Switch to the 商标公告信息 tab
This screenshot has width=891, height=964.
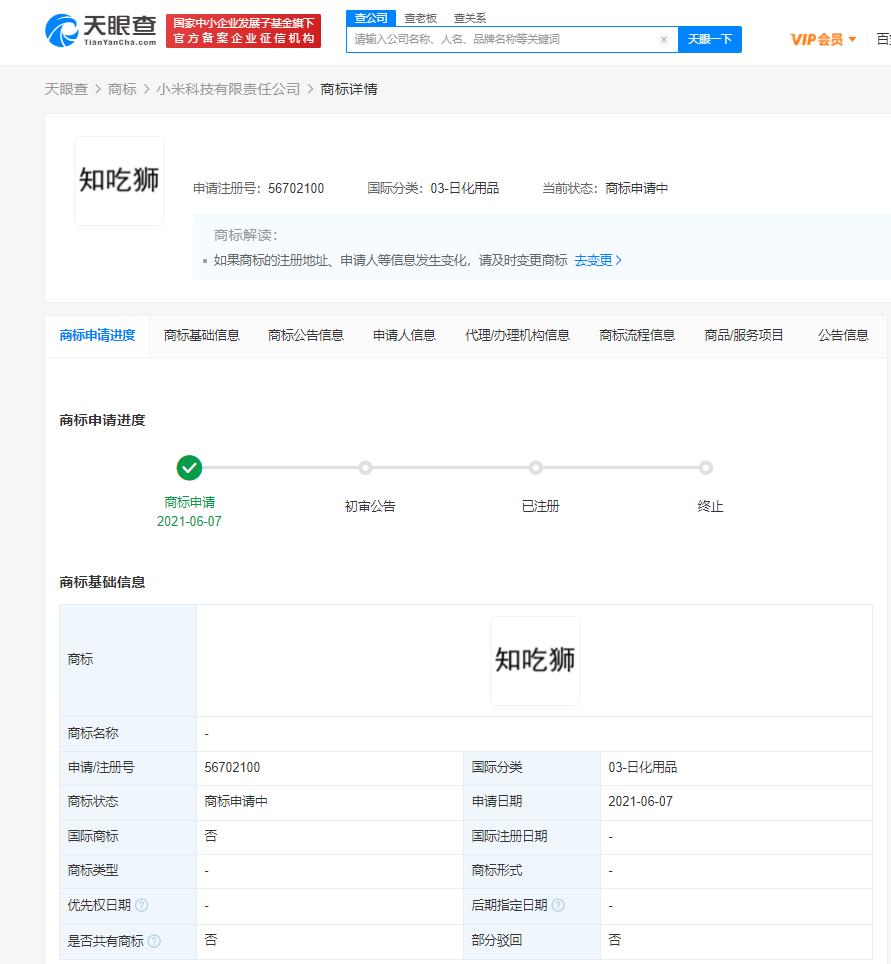tap(306, 335)
